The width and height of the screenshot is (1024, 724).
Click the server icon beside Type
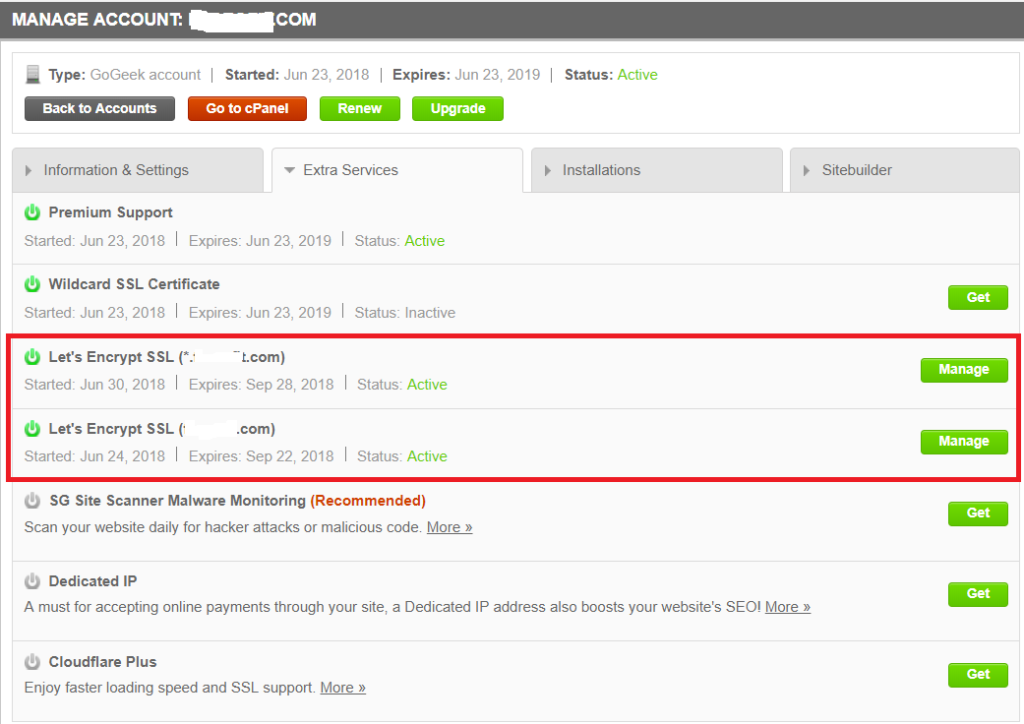point(33,75)
